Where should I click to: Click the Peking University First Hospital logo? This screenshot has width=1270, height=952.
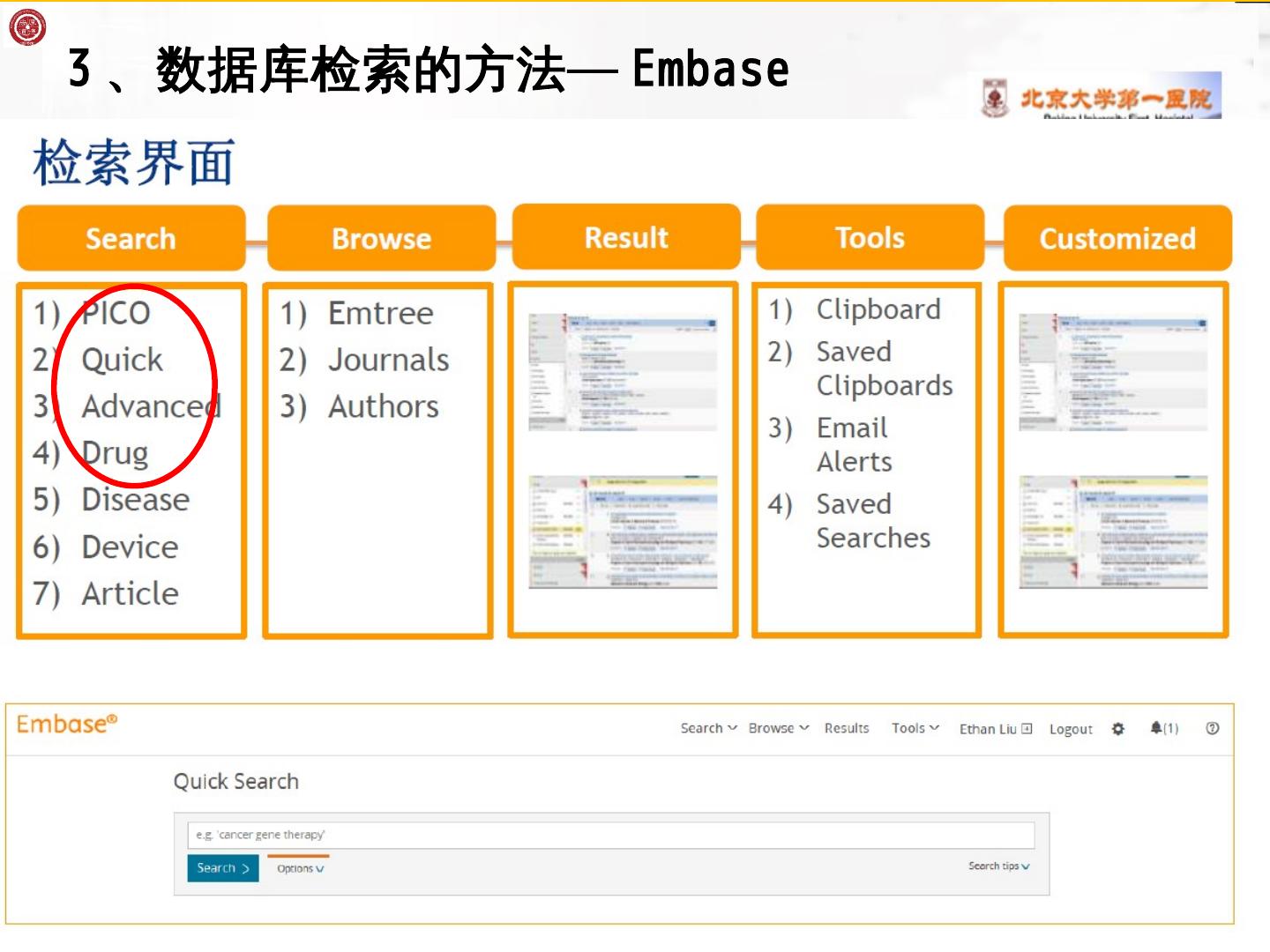[1102, 96]
